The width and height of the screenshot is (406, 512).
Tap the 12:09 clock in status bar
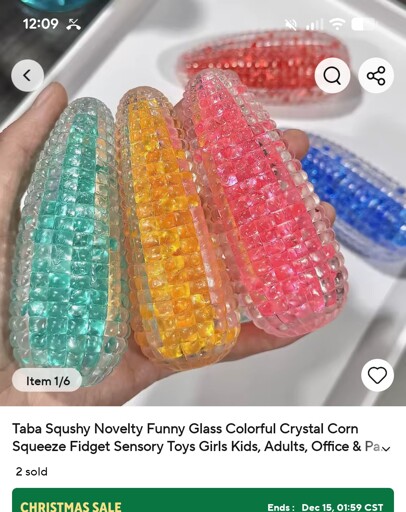[x=41, y=24]
